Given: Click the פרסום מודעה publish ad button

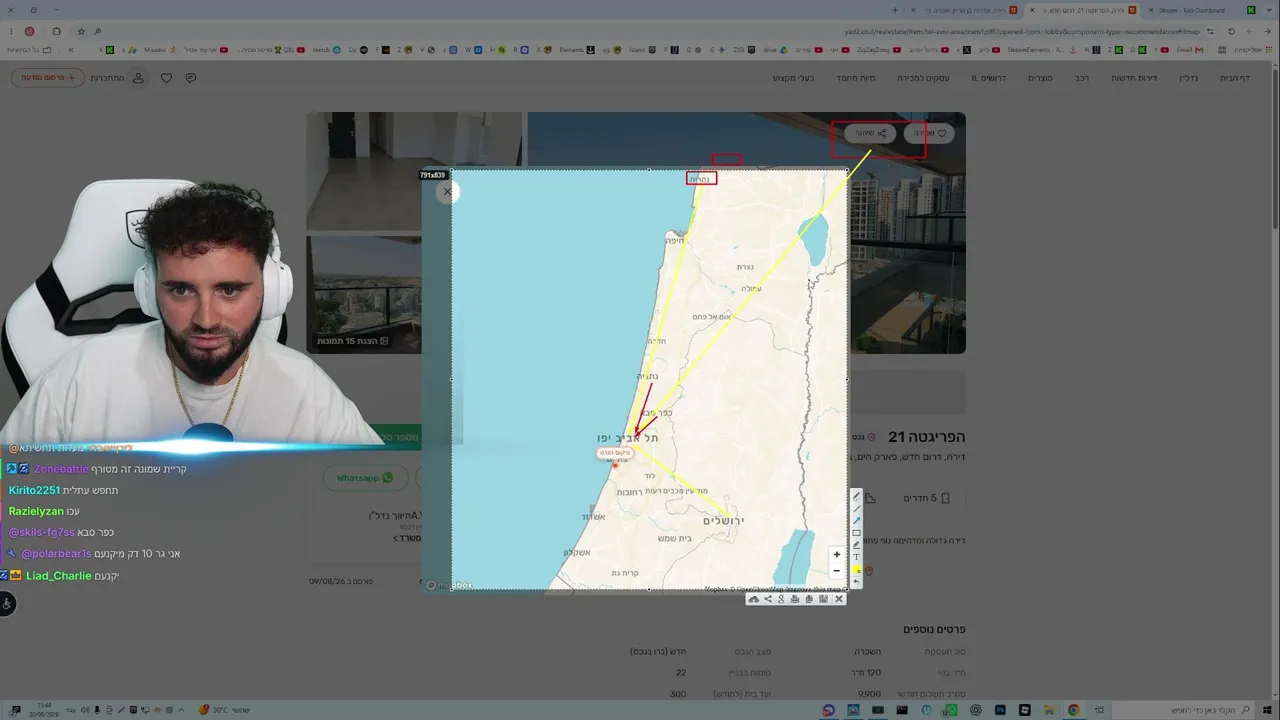Looking at the screenshot, I should click(x=48, y=77).
